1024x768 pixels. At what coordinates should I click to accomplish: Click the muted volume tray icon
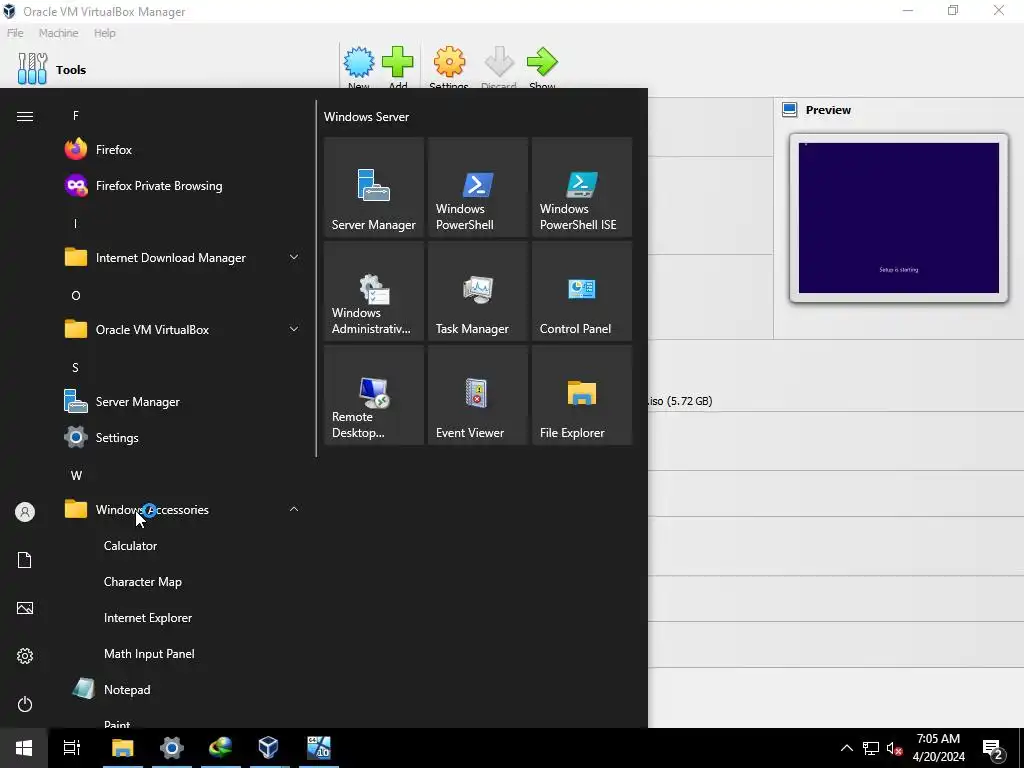tap(895, 748)
